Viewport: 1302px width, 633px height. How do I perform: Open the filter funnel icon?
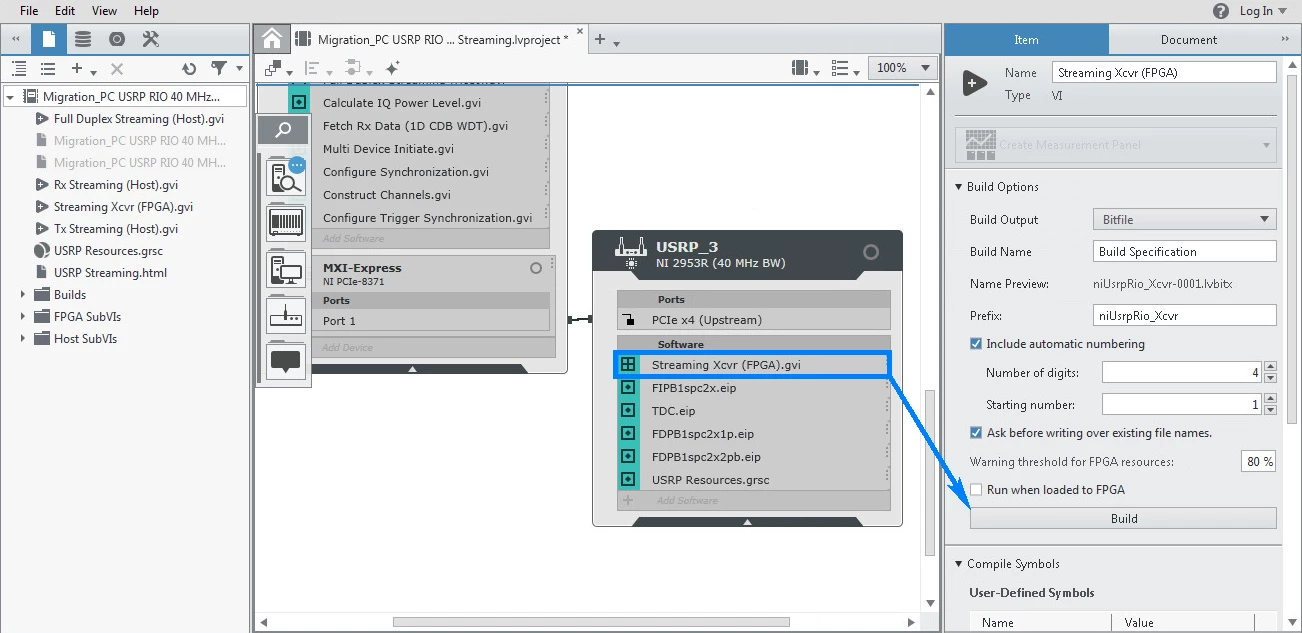pyautogui.click(x=219, y=69)
